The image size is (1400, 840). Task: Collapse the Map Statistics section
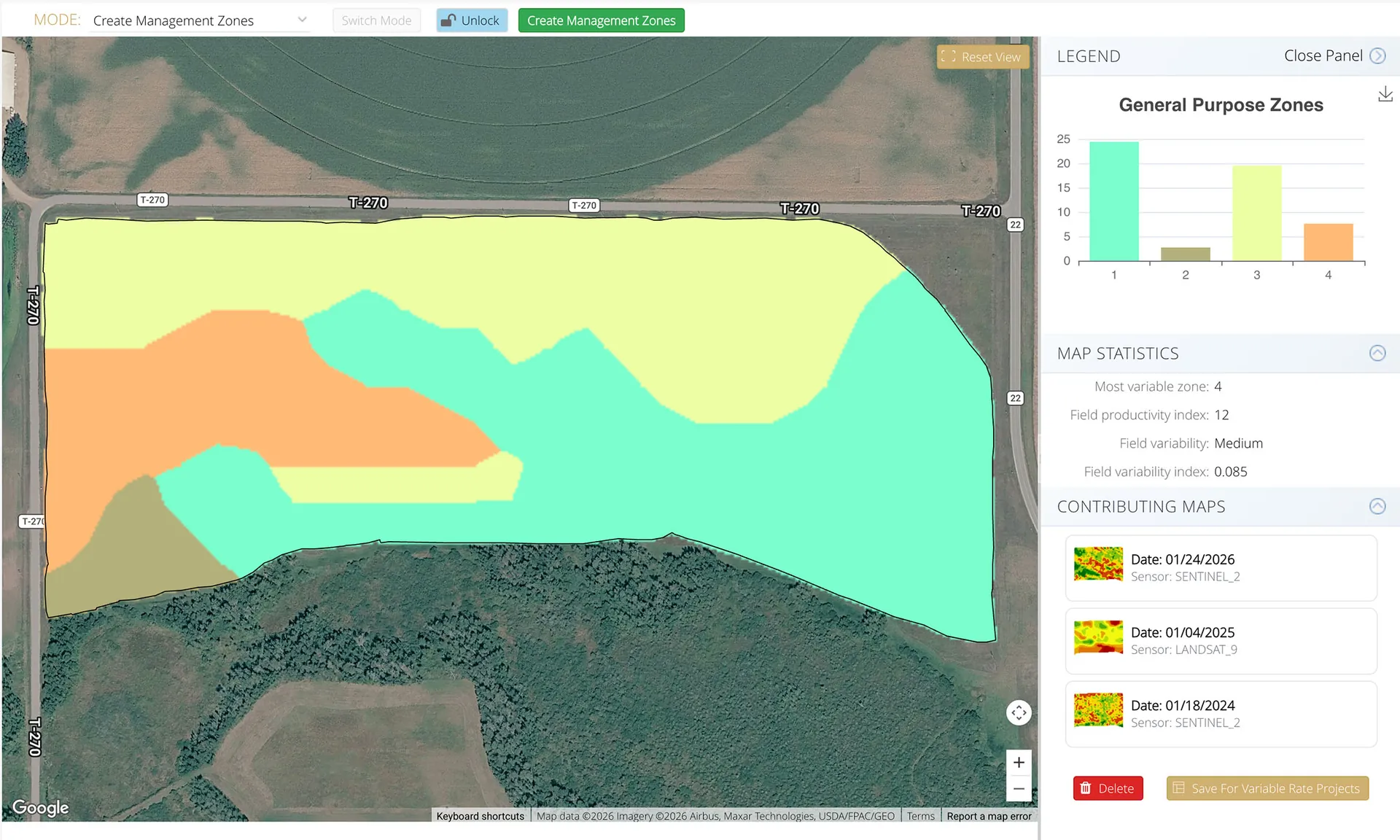(1377, 353)
